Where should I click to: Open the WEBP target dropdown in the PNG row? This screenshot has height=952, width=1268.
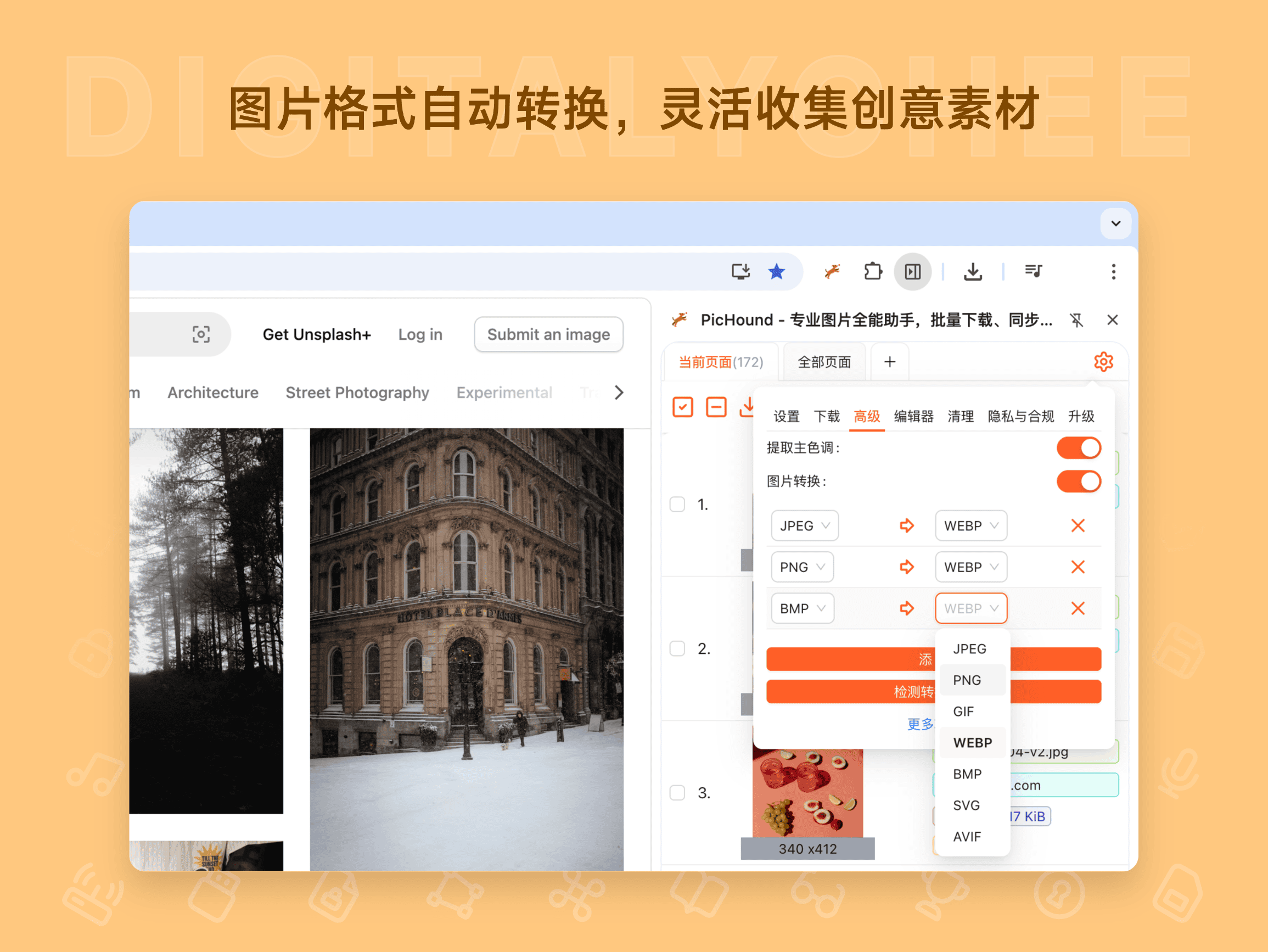970,567
